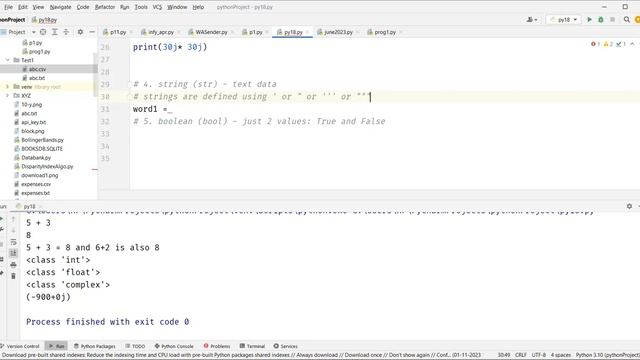Switch to the infy_apr.py editor tab
This screenshot has width=640, height=360.
[161, 32]
